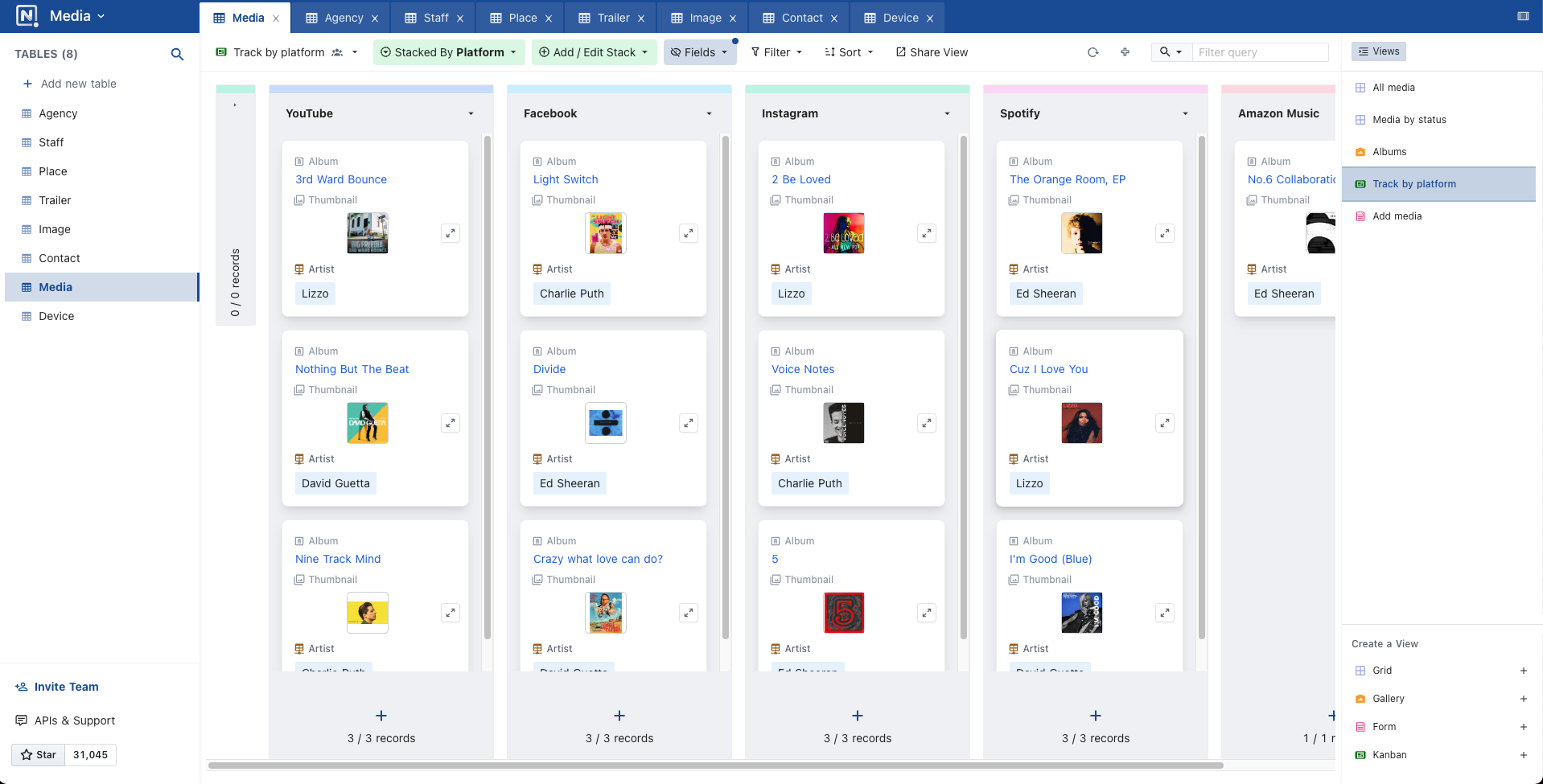Expand the Voice Notes card
This screenshot has height=784, width=1543.
point(927,423)
